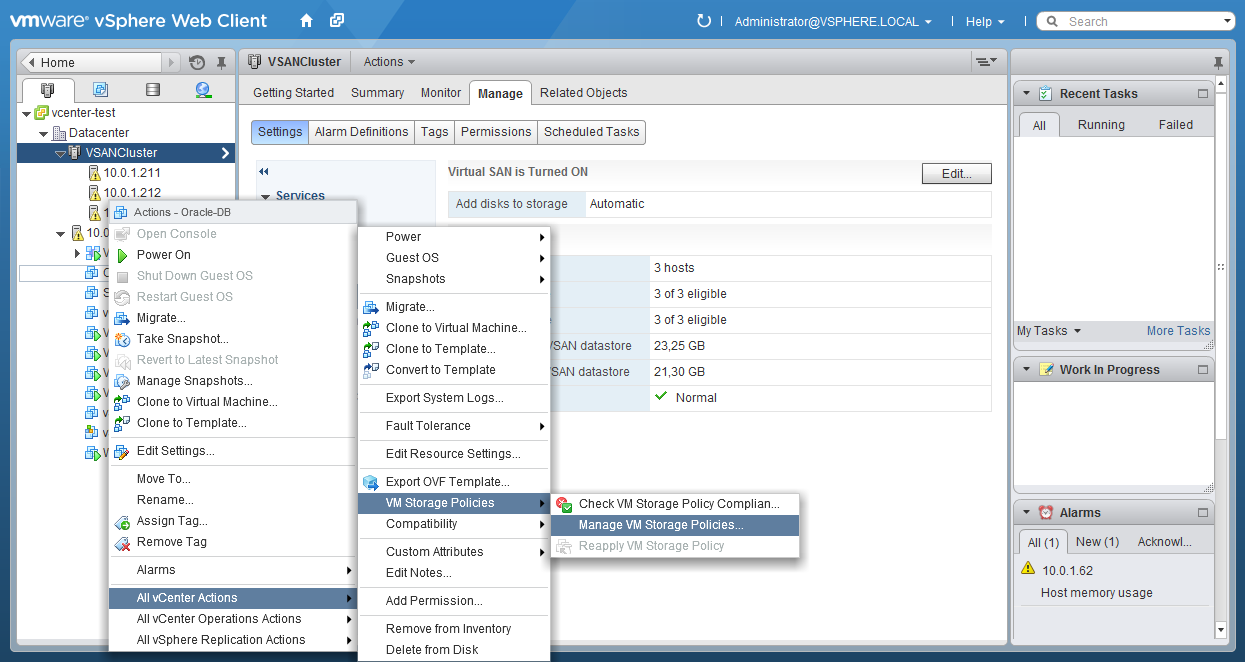
Task: Open the Alarm Definitions subtab
Action: pyautogui.click(x=361, y=131)
